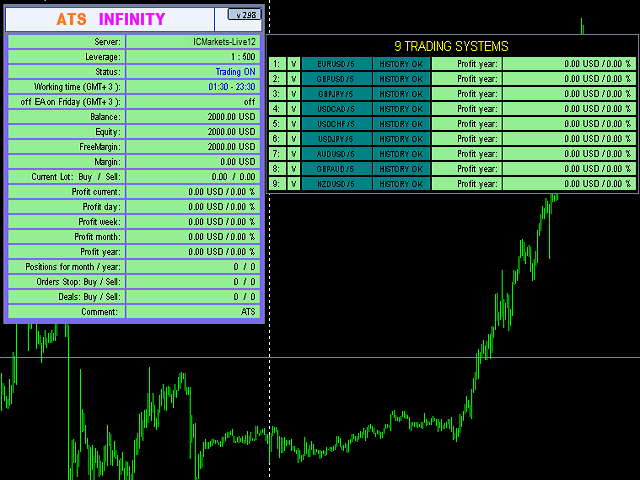
Task: Select the USDJPY /5 symbol button
Action: [x=336, y=139]
